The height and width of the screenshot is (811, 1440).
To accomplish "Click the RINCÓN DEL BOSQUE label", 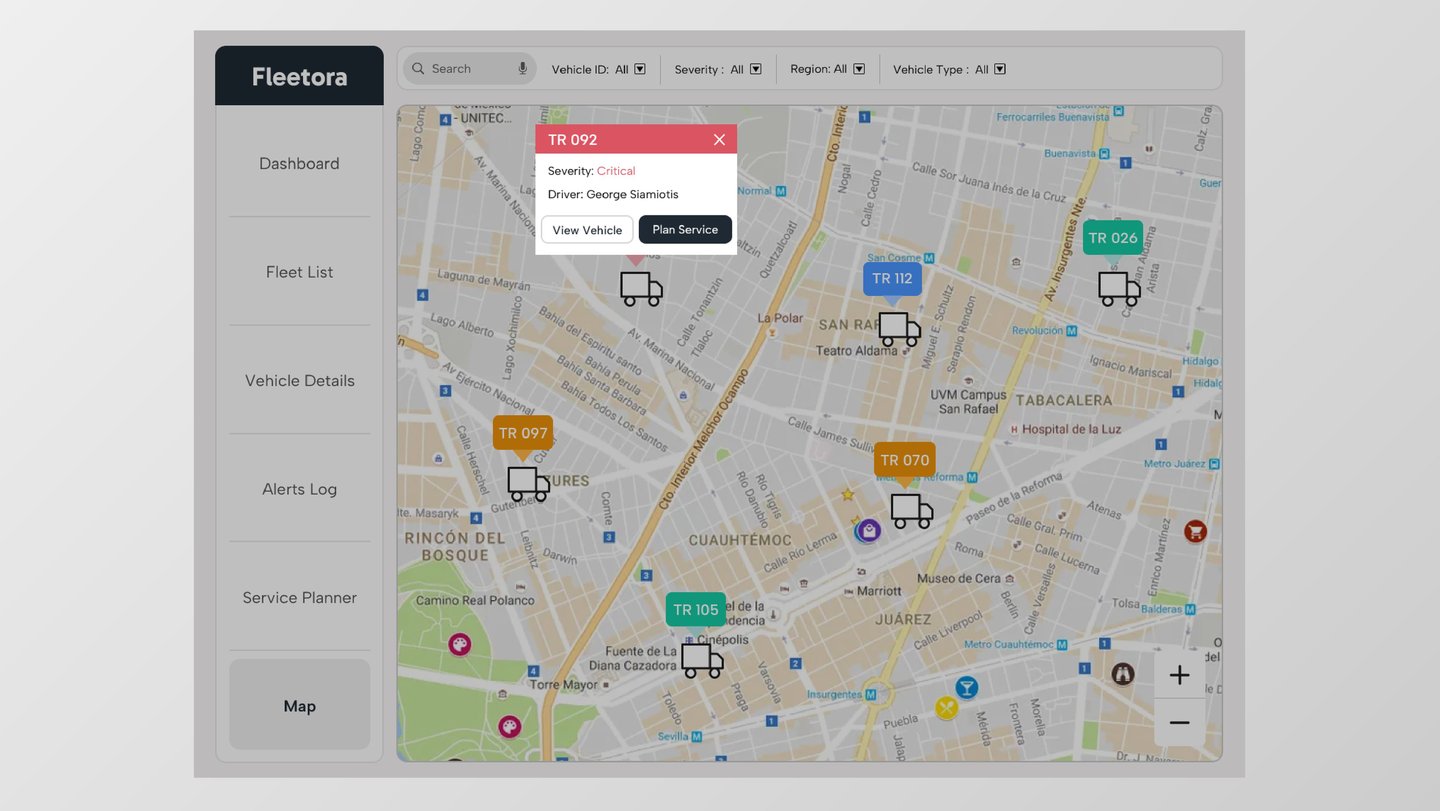I will [455, 546].
